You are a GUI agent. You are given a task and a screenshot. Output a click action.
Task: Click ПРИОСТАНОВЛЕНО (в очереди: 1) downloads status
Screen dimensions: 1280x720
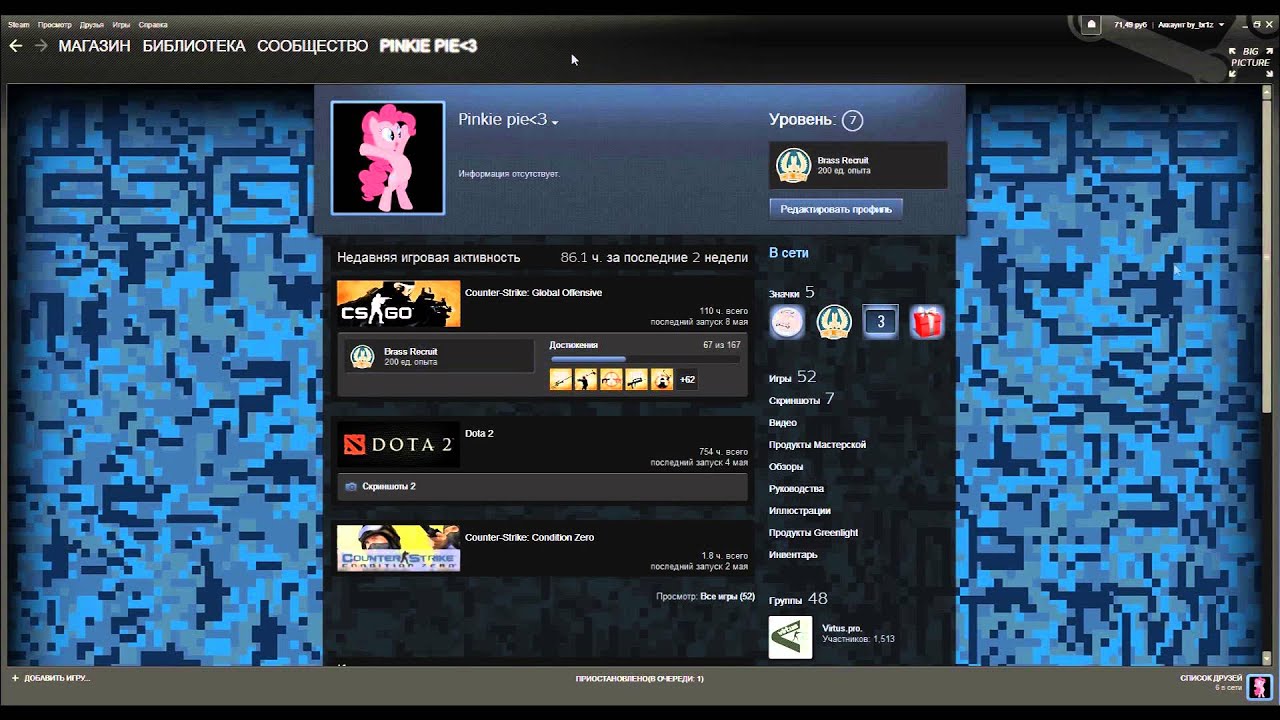tap(640, 679)
